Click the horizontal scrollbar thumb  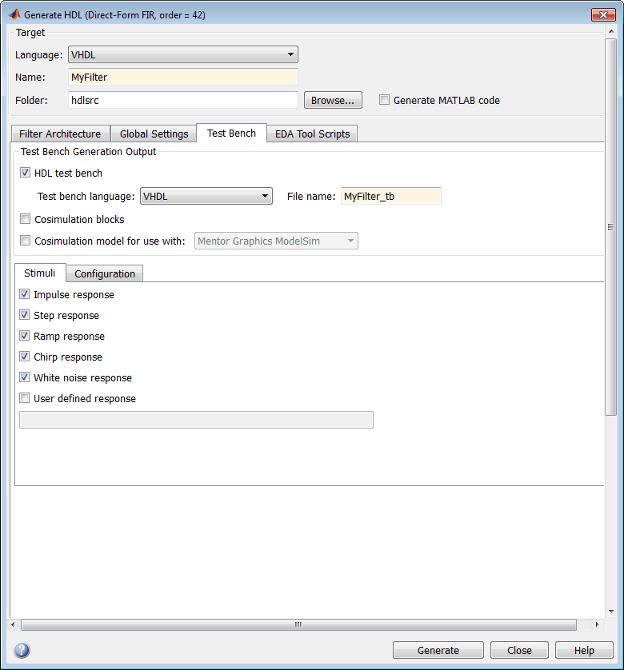(x=298, y=625)
